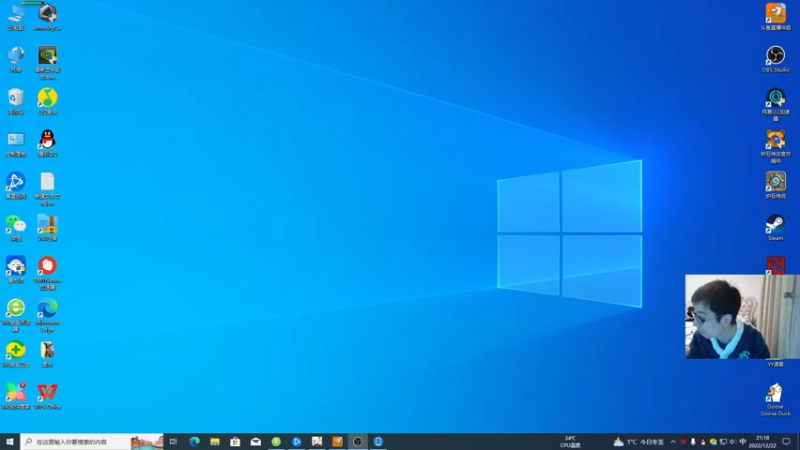Open the taskbar clock and date
The width and height of the screenshot is (800, 450).
(x=762, y=442)
